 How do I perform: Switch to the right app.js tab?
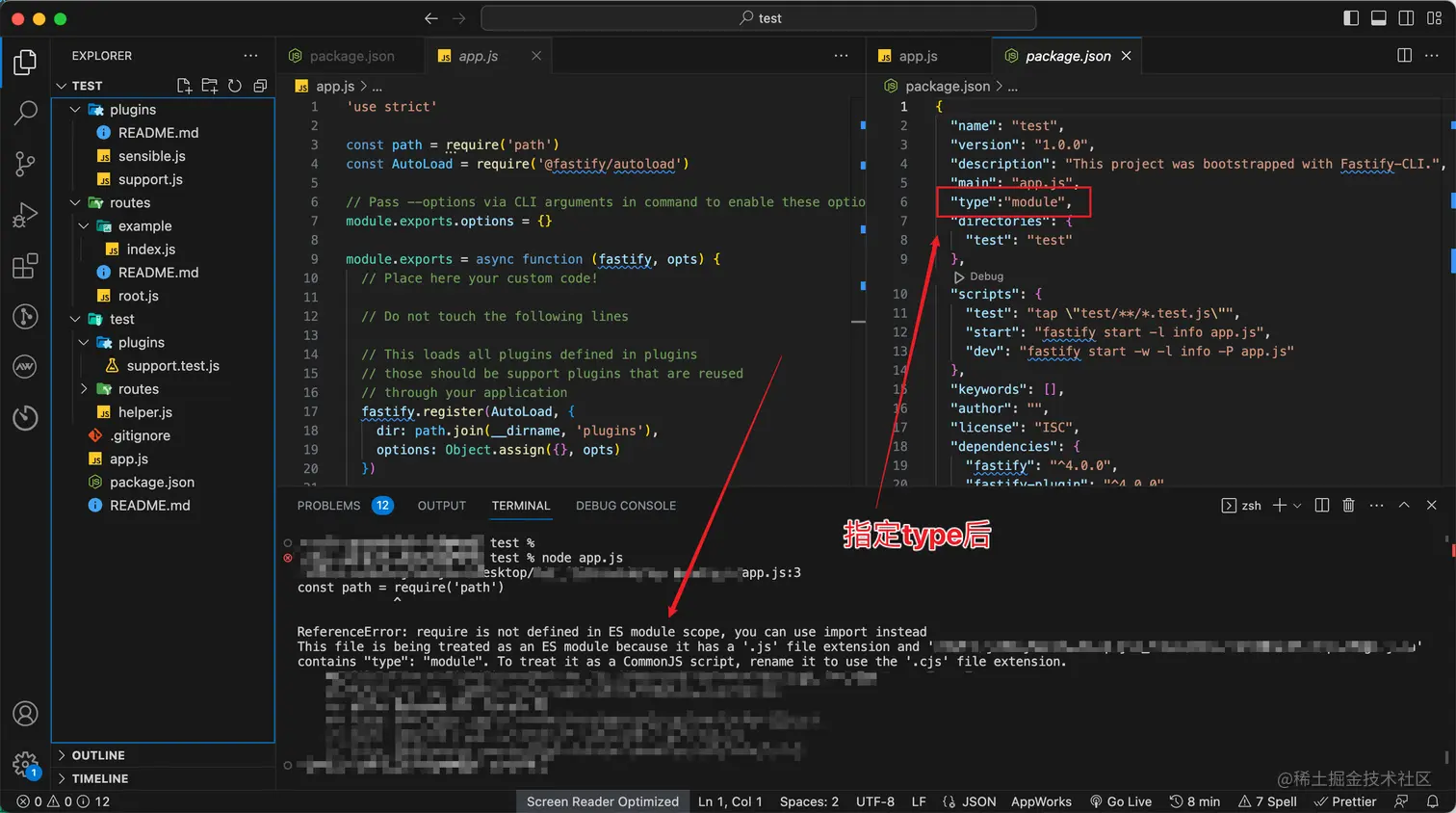click(x=919, y=56)
